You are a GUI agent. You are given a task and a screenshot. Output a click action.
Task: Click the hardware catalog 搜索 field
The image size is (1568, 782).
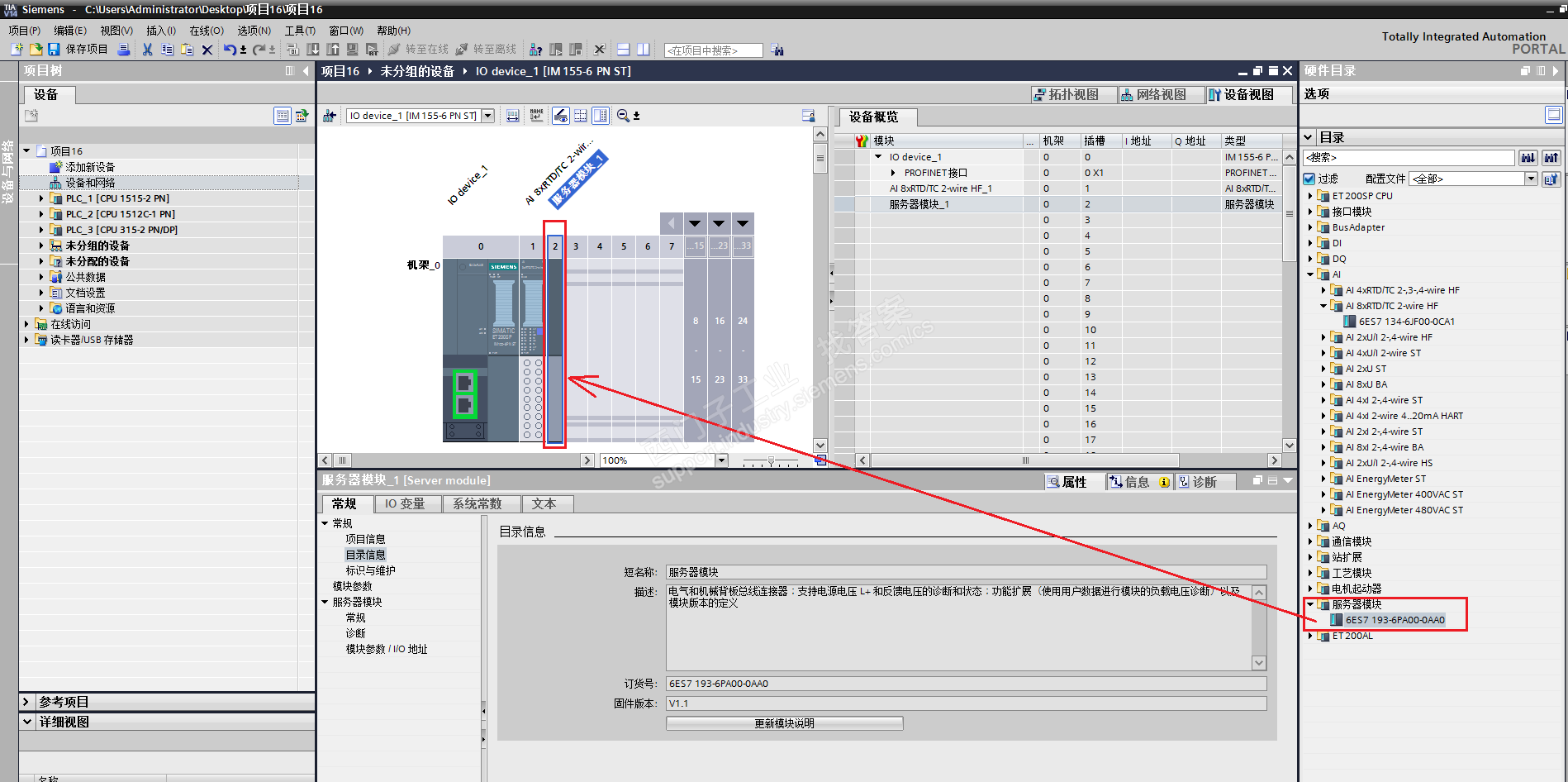[x=1409, y=158]
